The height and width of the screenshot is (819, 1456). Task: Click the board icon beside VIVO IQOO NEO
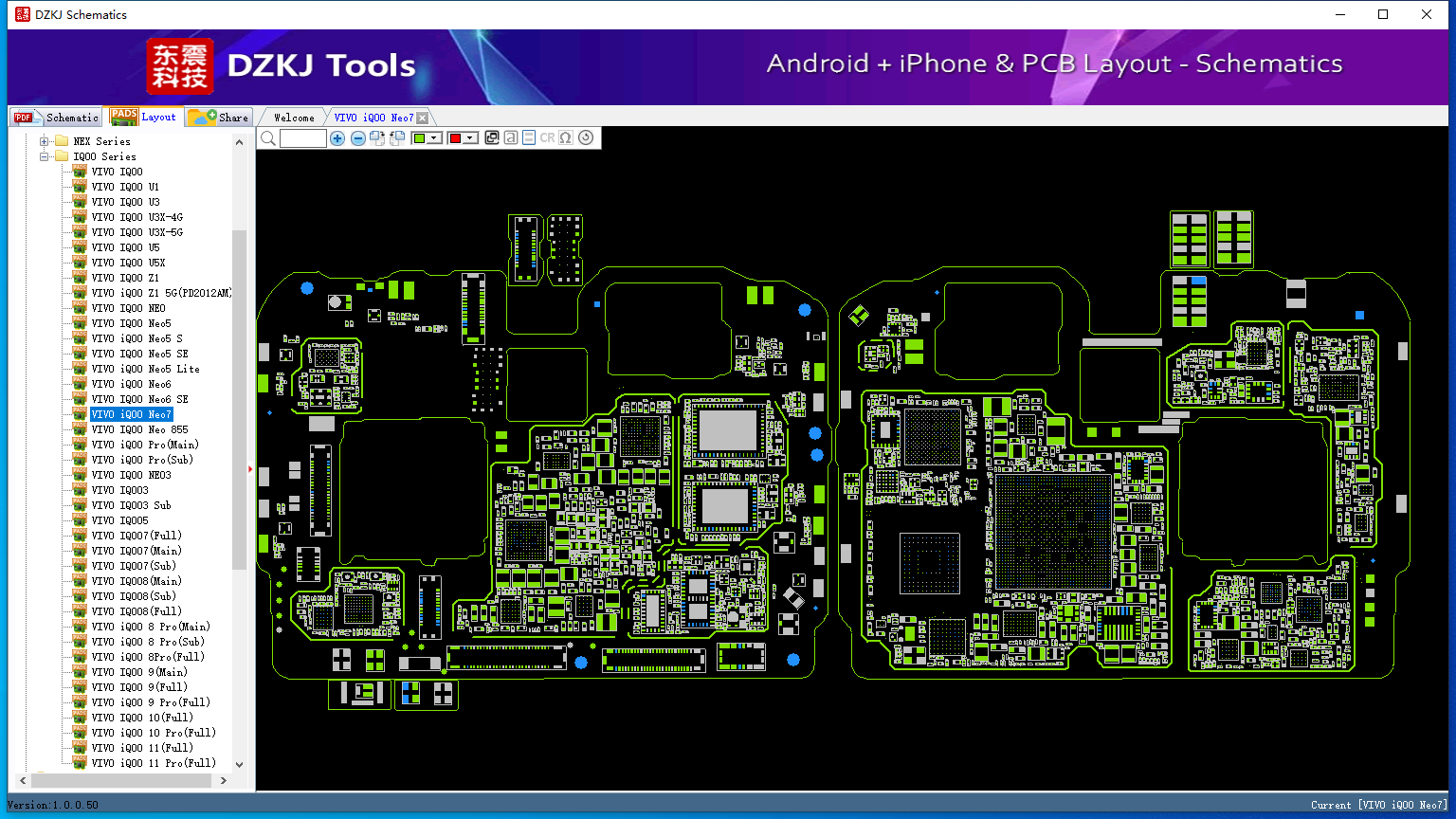click(x=80, y=308)
